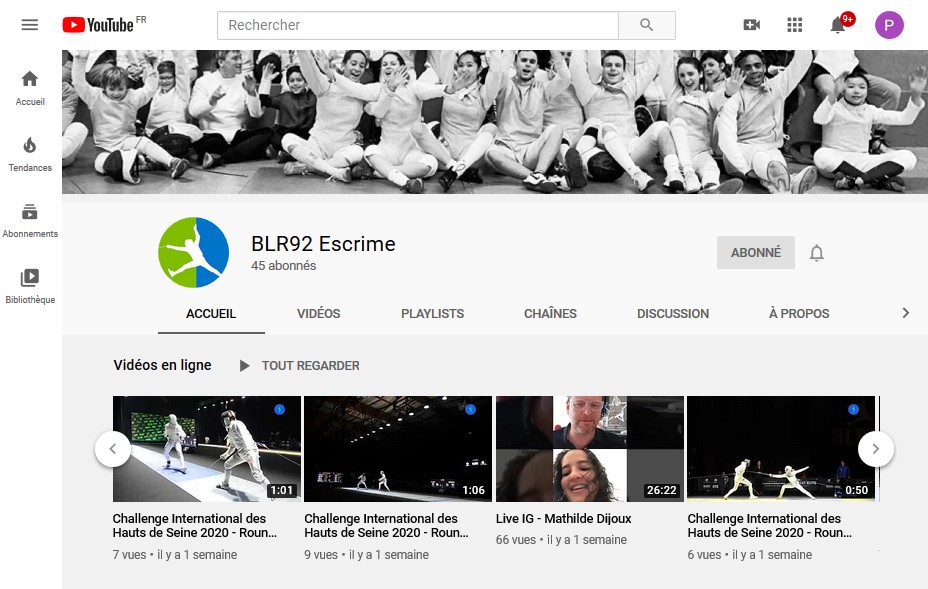Image resolution: width=928 pixels, height=589 pixels.
Task: Open the notifications bell with 9+ badge
Action: pos(839,24)
